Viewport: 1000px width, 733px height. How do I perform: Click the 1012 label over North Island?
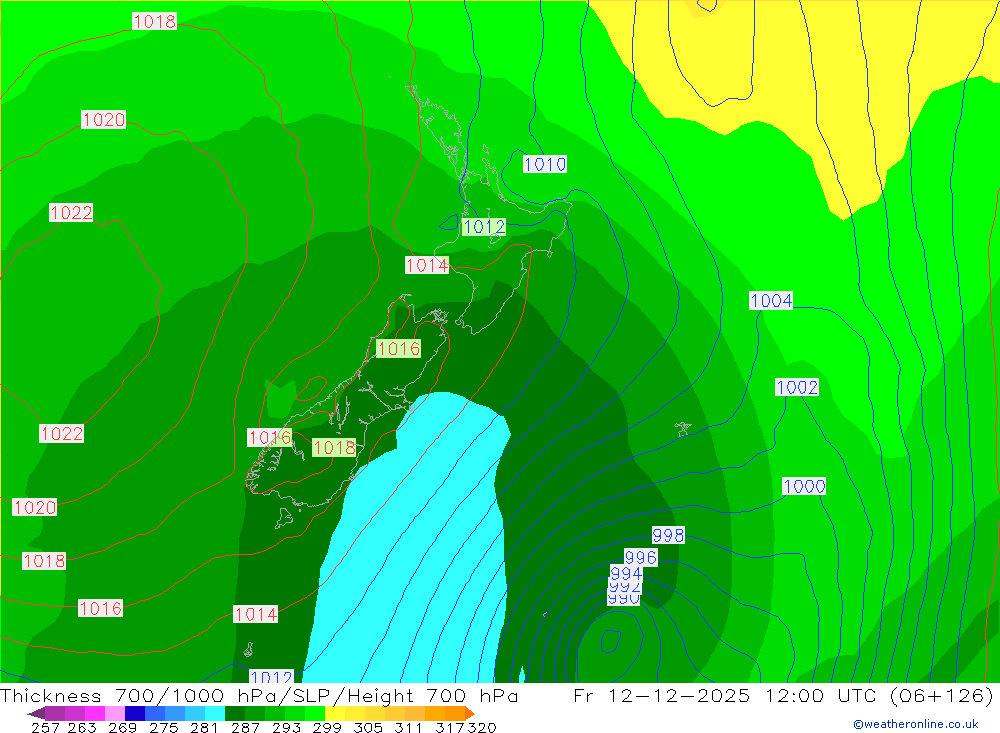click(484, 226)
